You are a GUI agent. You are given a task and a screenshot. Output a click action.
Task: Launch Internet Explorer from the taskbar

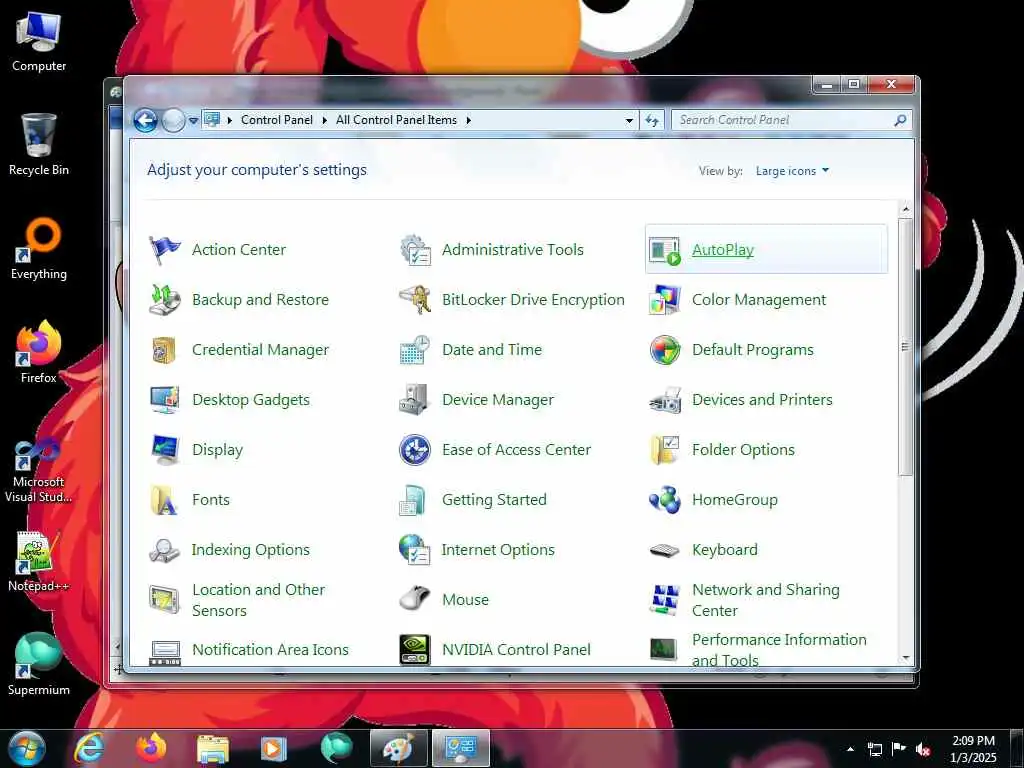[x=89, y=748]
